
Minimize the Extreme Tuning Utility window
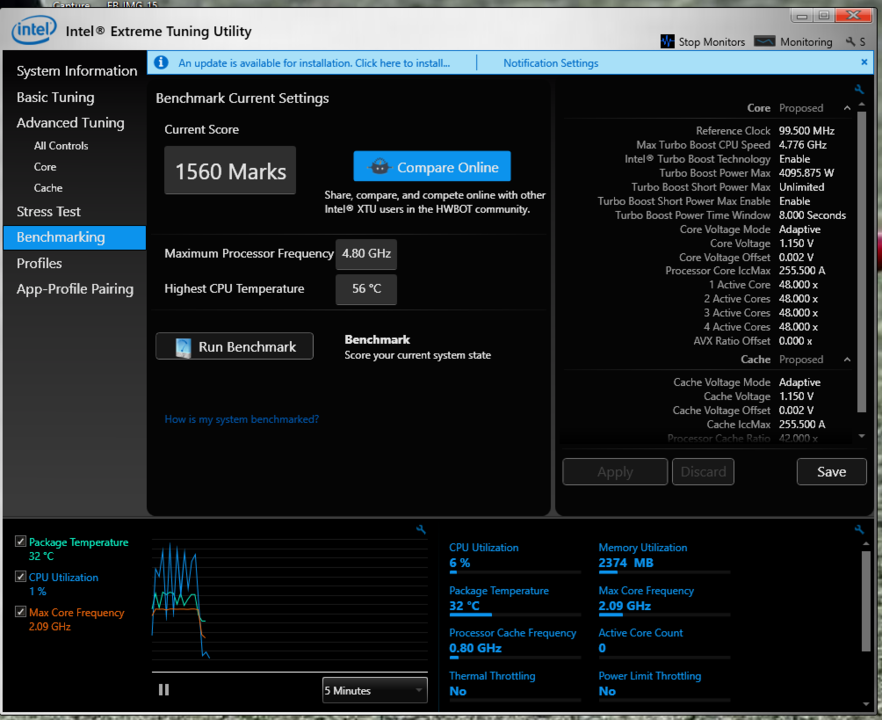(802, 16)
